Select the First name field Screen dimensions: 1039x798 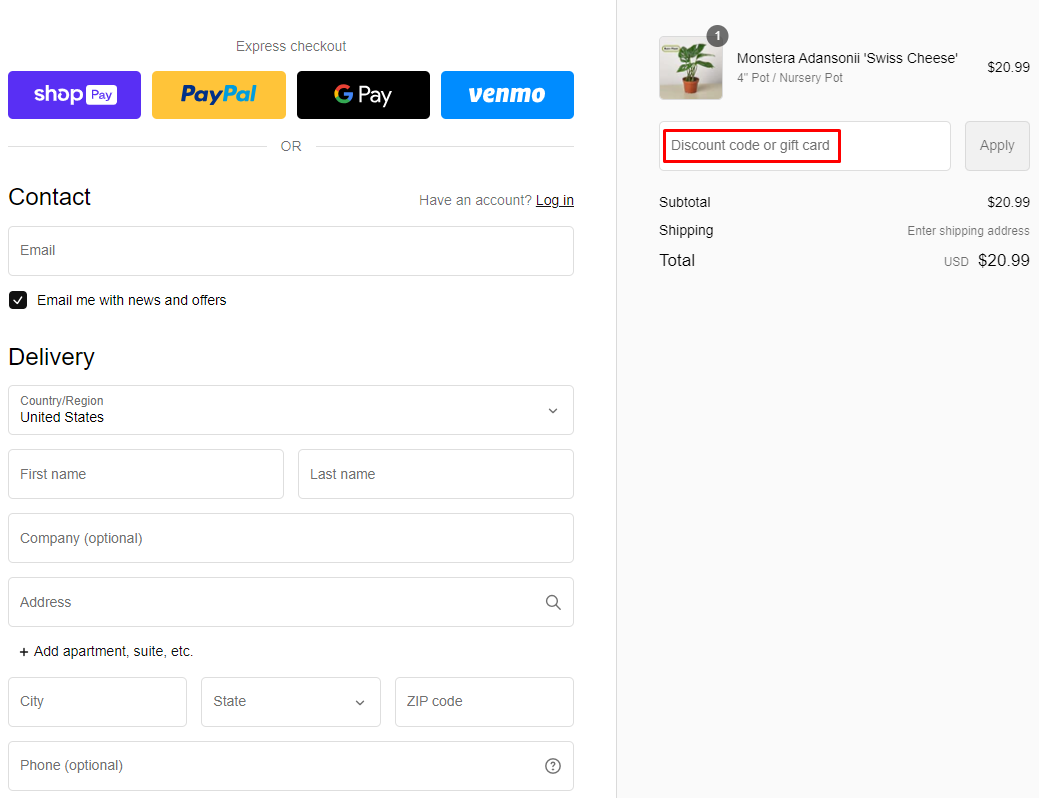(146, 474)
